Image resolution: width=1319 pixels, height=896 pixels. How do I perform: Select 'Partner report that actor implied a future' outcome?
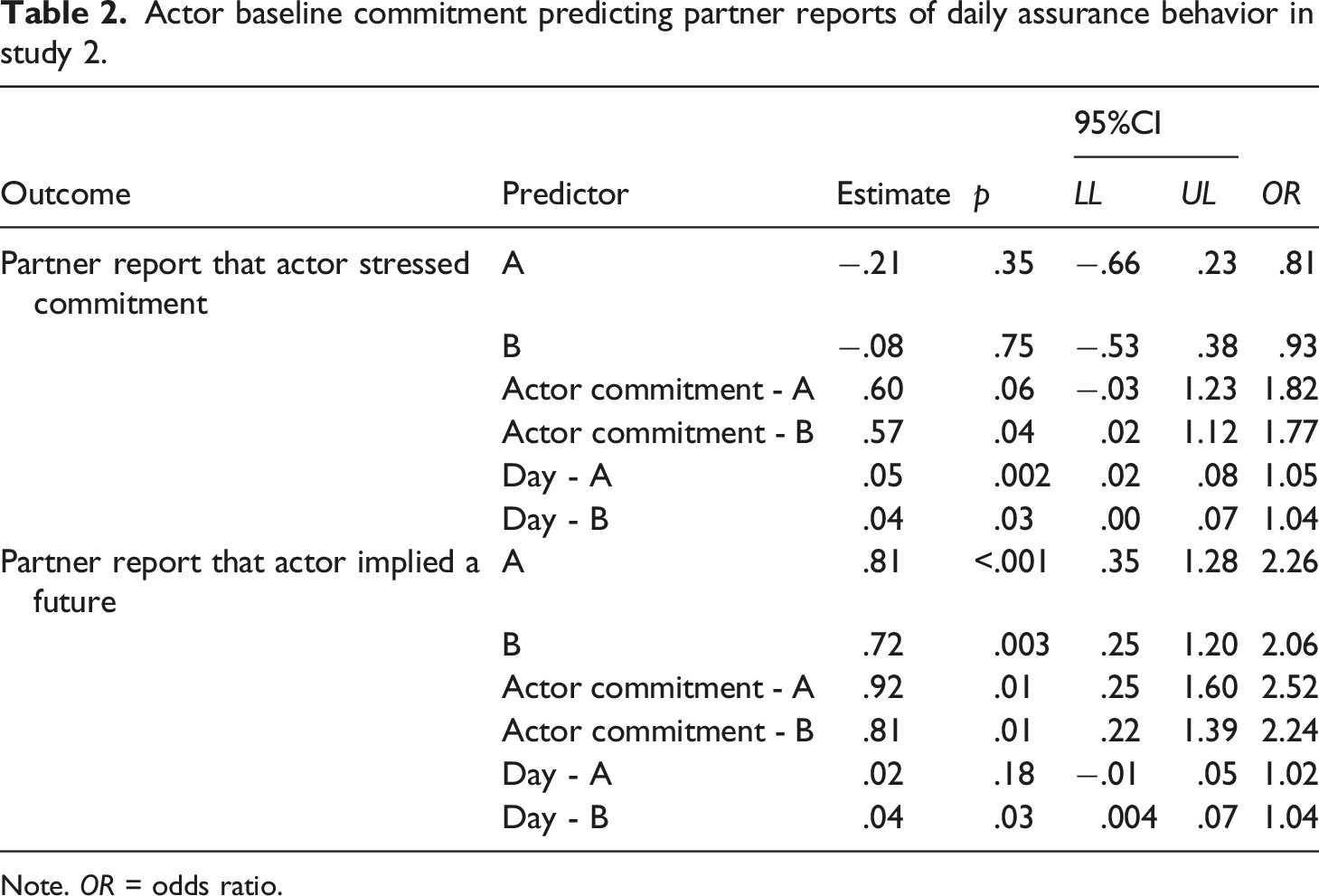point(240,581)
